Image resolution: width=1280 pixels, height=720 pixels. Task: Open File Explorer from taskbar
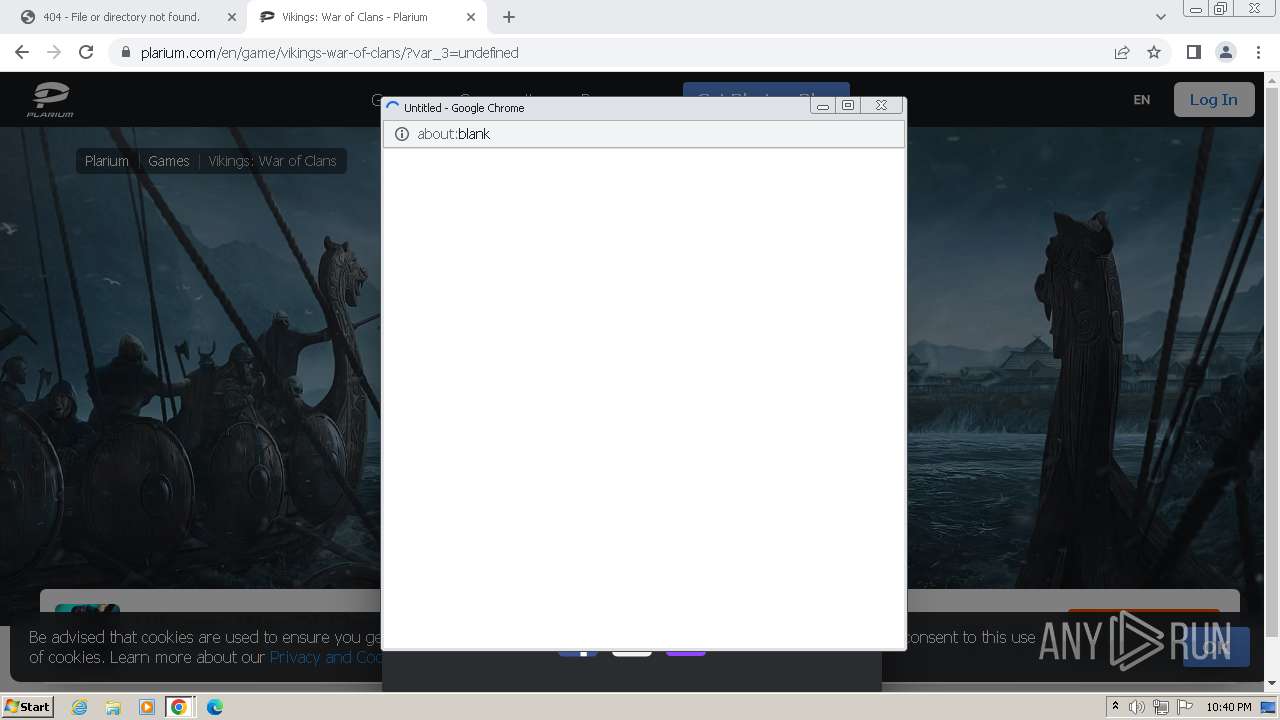pyautogui.click(x=113, y=707)
